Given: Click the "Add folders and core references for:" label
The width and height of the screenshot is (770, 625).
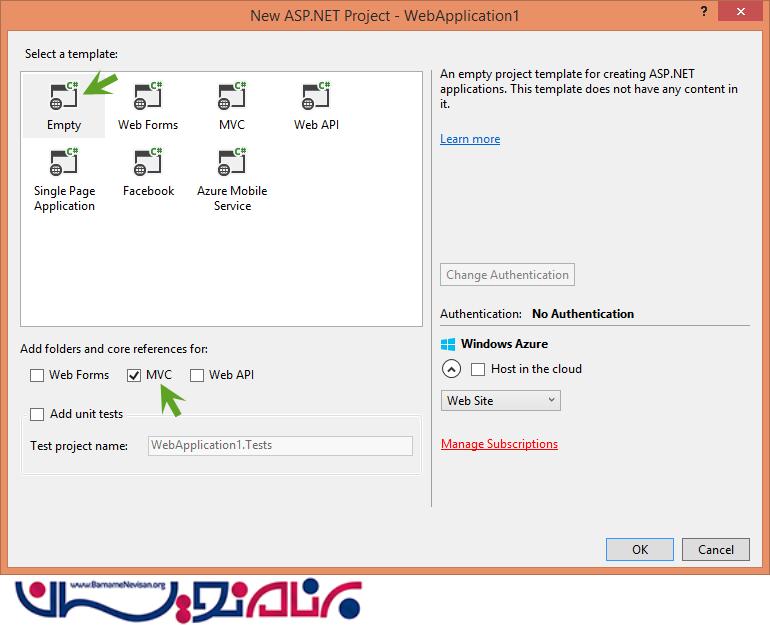Looking at the screenshot, I should coord(114,349).
